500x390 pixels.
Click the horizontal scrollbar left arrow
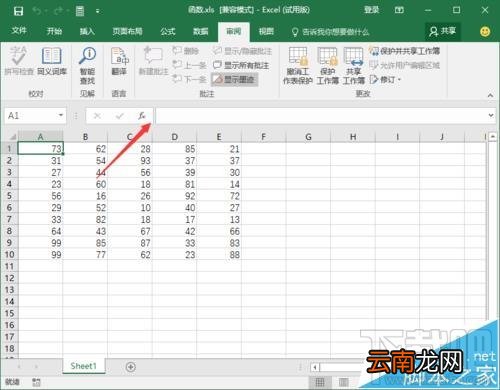pos(315,367)
